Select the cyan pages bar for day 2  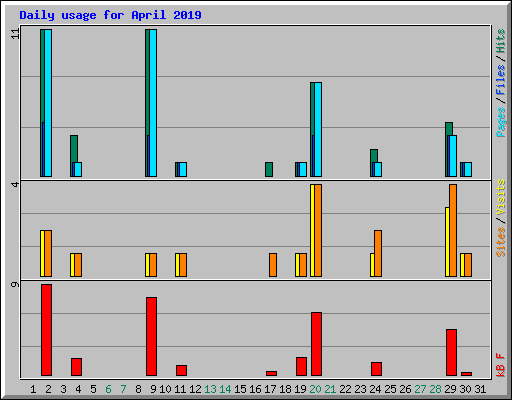(x=48, y=103)
